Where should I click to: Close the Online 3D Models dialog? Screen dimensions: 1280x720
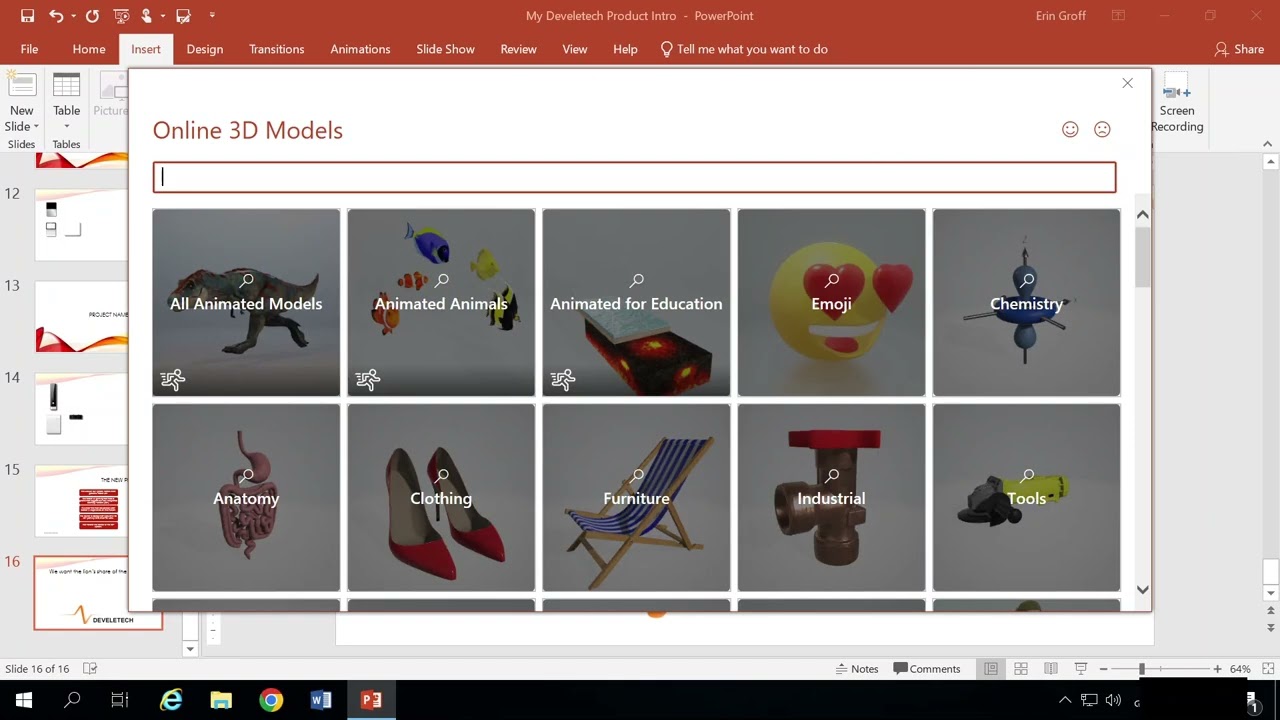(x=1127, y=83)
